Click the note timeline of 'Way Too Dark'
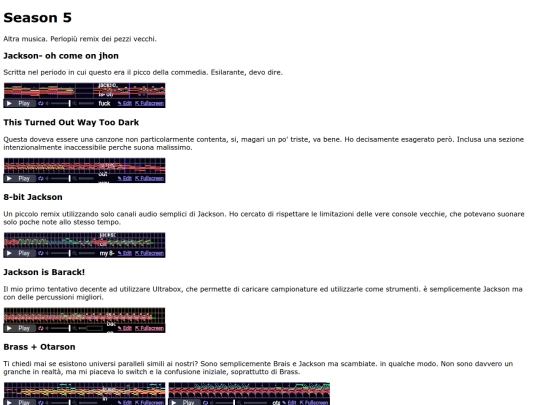 click(x=84, y=166)
